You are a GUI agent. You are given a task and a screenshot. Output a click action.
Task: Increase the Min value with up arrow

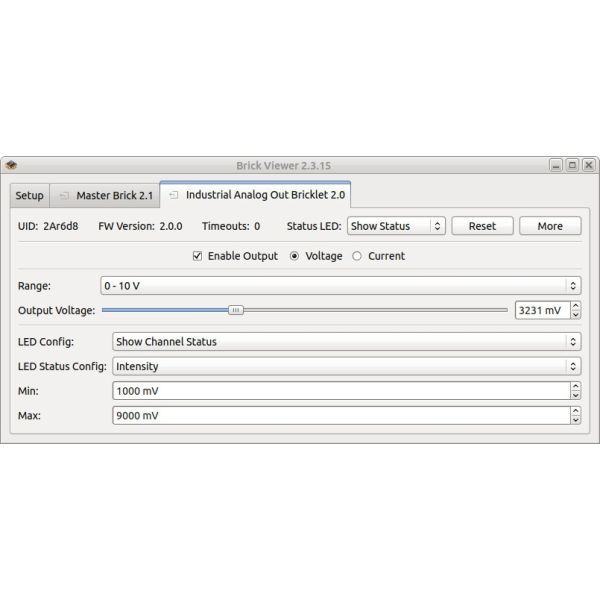click(x=576, y=386)
